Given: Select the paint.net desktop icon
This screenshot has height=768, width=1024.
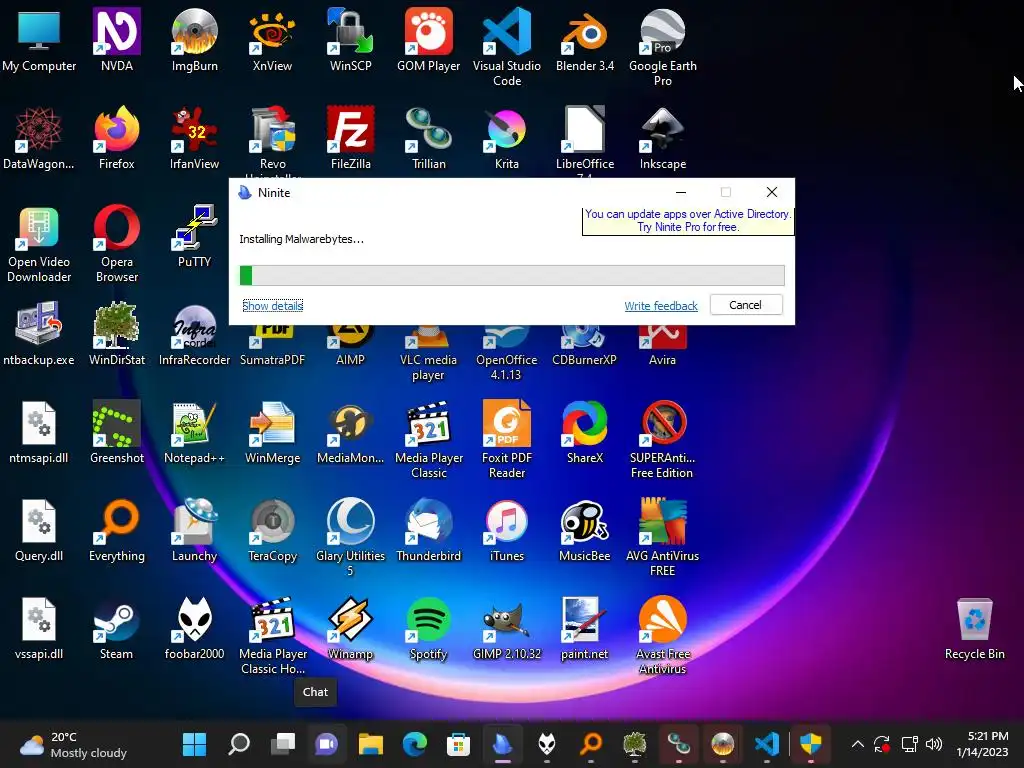Looking at the screenshot, I should (x=584, y=628).
